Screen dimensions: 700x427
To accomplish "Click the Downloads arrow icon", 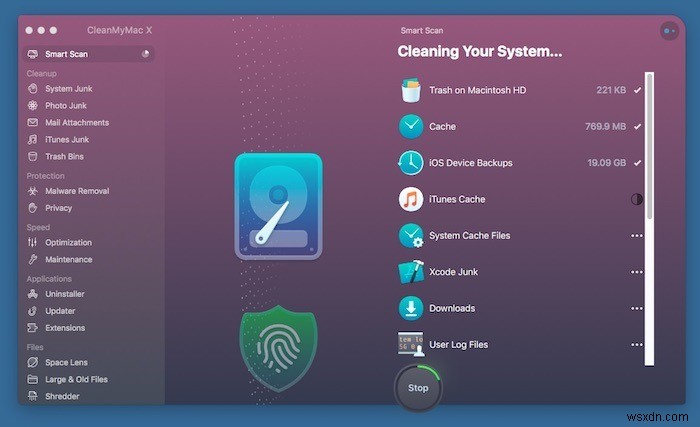I will 411,308.
